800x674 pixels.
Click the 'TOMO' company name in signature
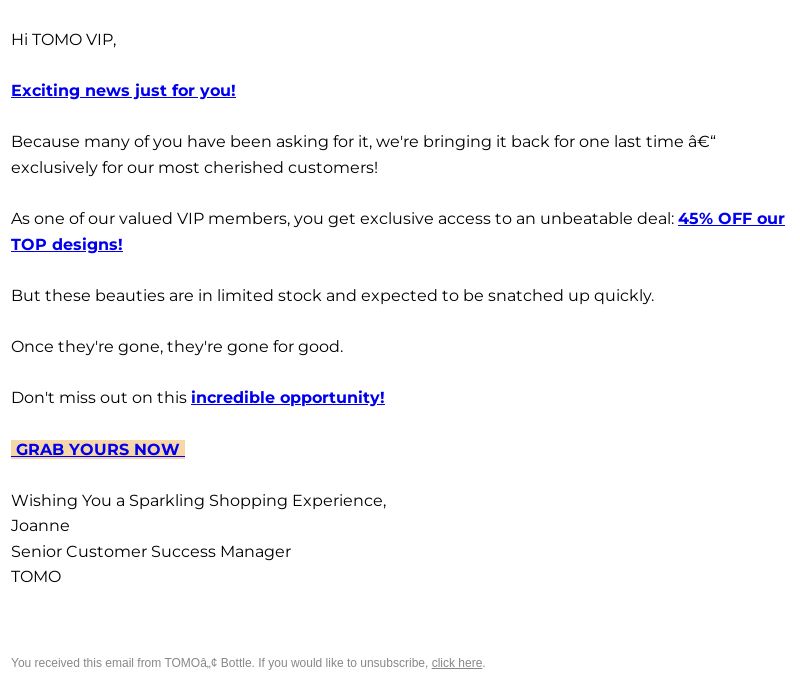tap(36, 577)
